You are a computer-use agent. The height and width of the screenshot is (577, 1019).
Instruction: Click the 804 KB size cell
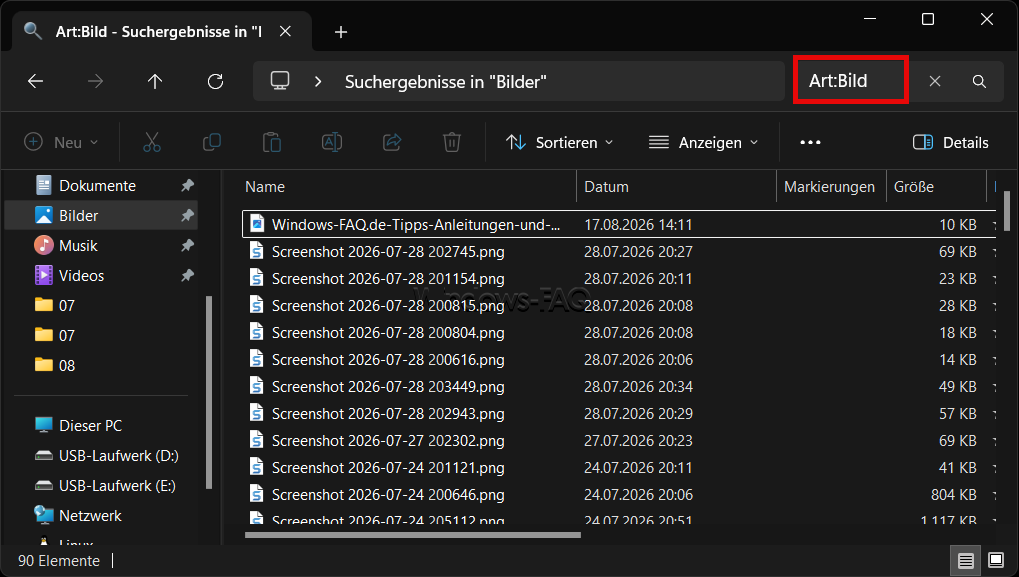coord(953,494)
